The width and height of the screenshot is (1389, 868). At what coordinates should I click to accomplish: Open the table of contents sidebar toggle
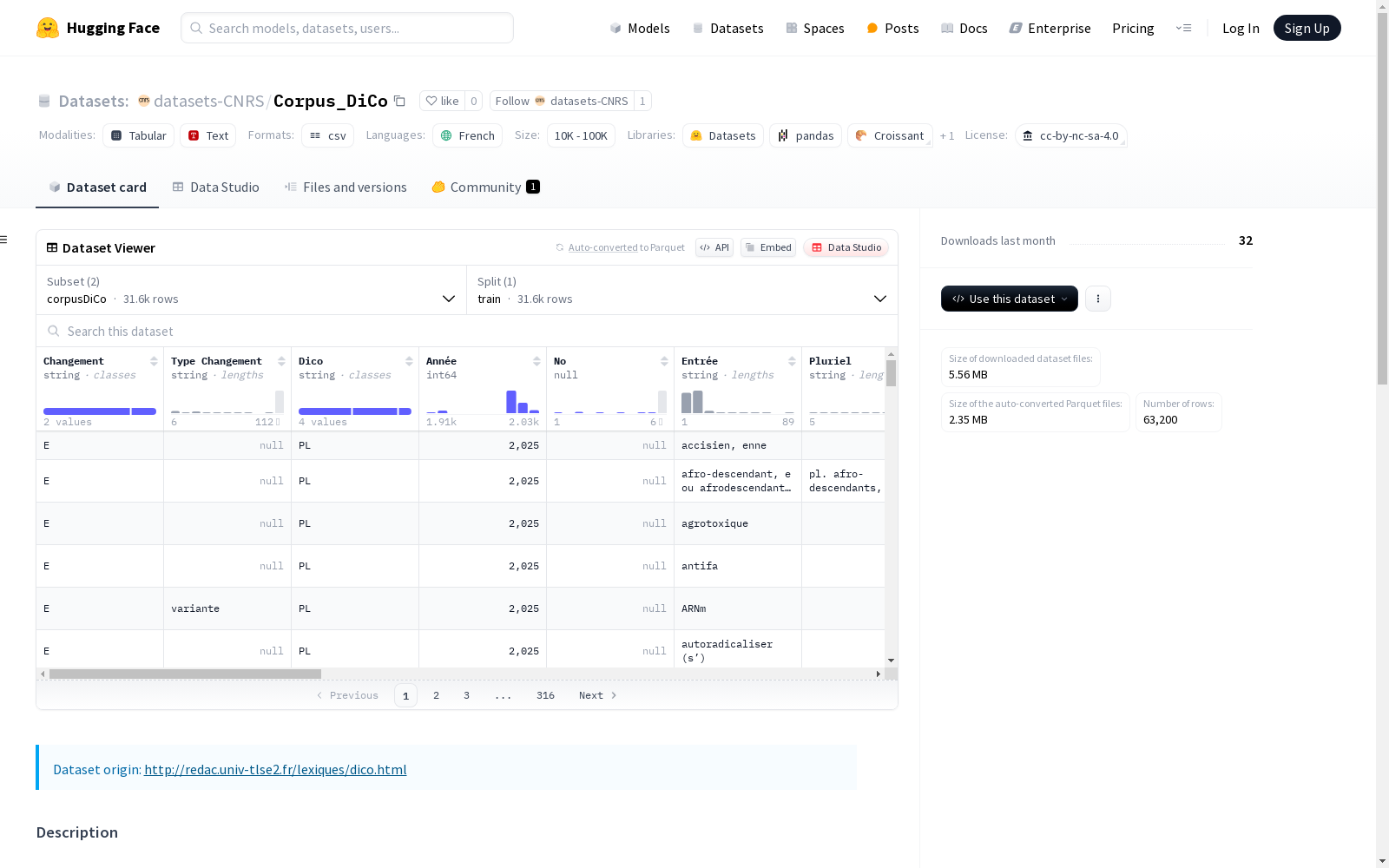(x=4, y=240)
